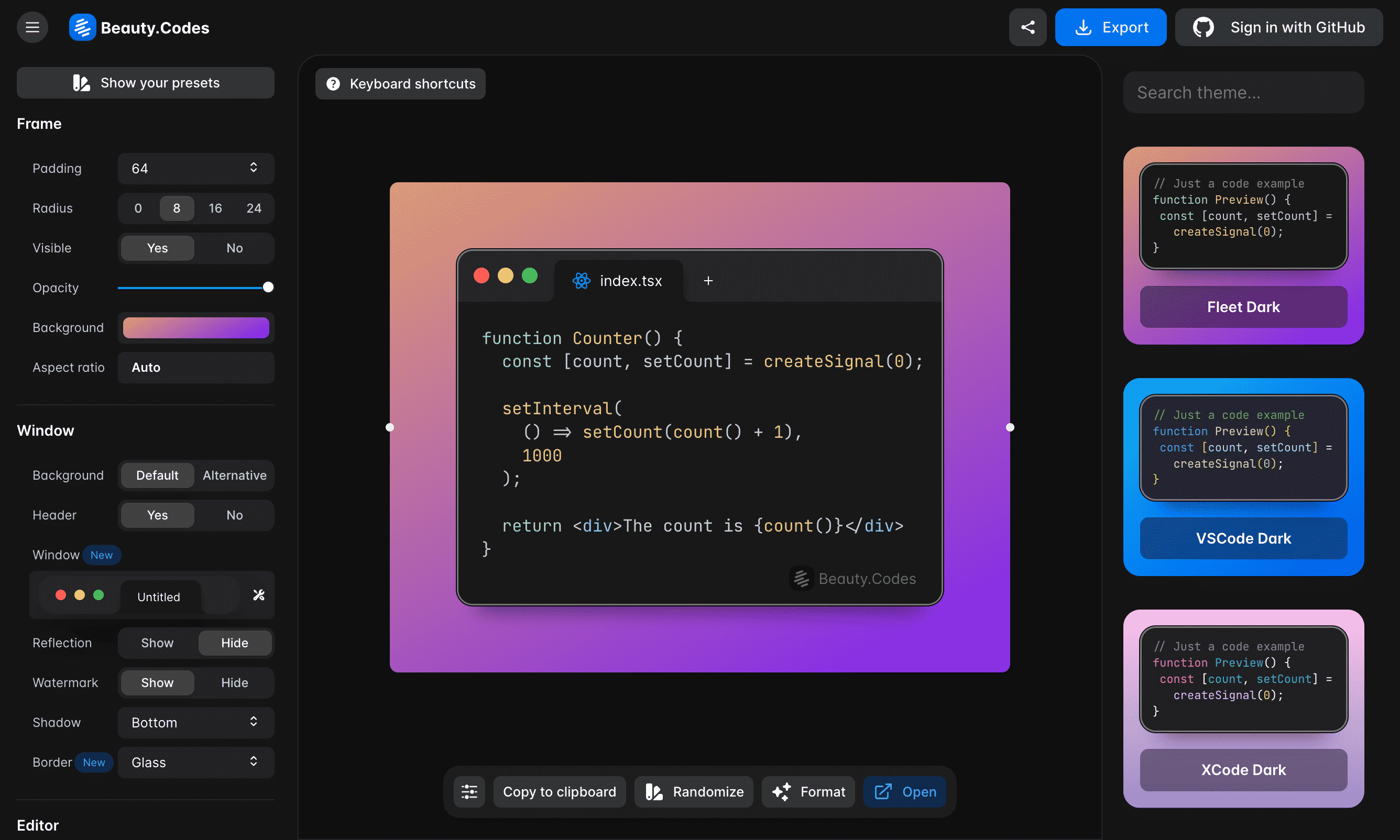Image resolution: width=1400 pixels, height=840 pixels.
Task: Click the setInterval( code line
Action: pos(562,408)
